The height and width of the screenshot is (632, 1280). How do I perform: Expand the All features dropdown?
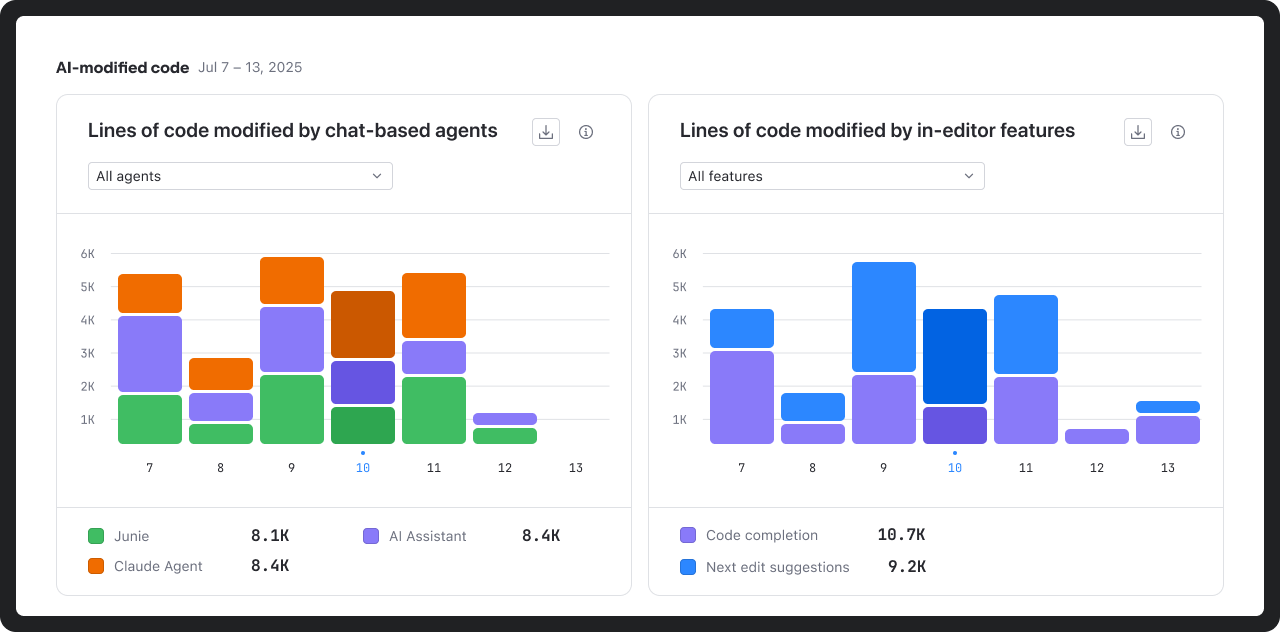pyautogui.click(x=832, y=176)
